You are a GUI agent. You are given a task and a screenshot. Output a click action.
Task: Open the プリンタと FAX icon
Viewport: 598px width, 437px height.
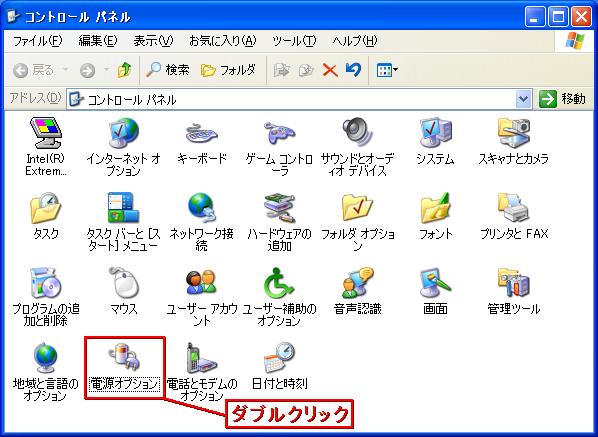point(513,207)
